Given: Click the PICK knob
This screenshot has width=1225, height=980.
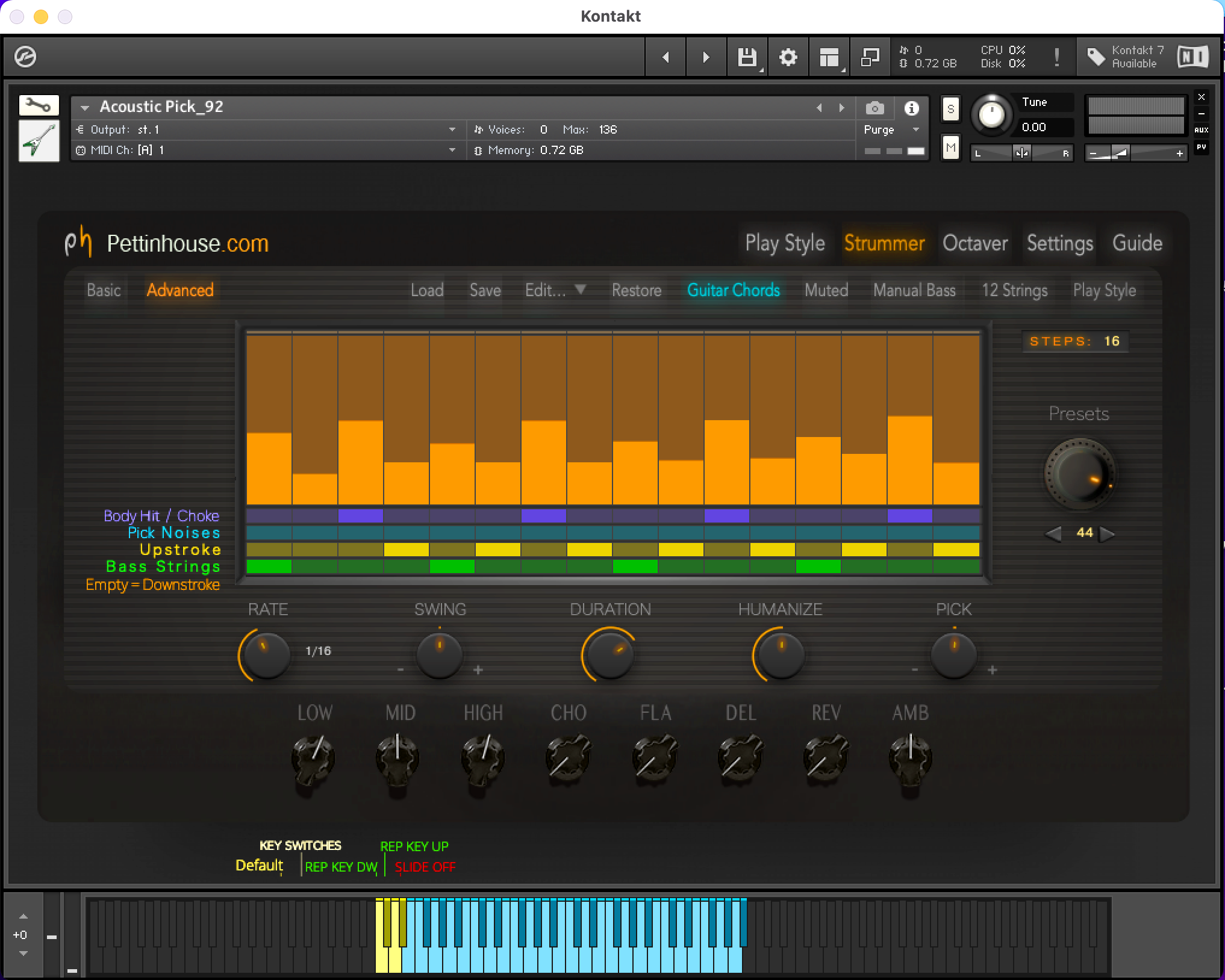Looking at the screenshot, I should pos(953,655).
